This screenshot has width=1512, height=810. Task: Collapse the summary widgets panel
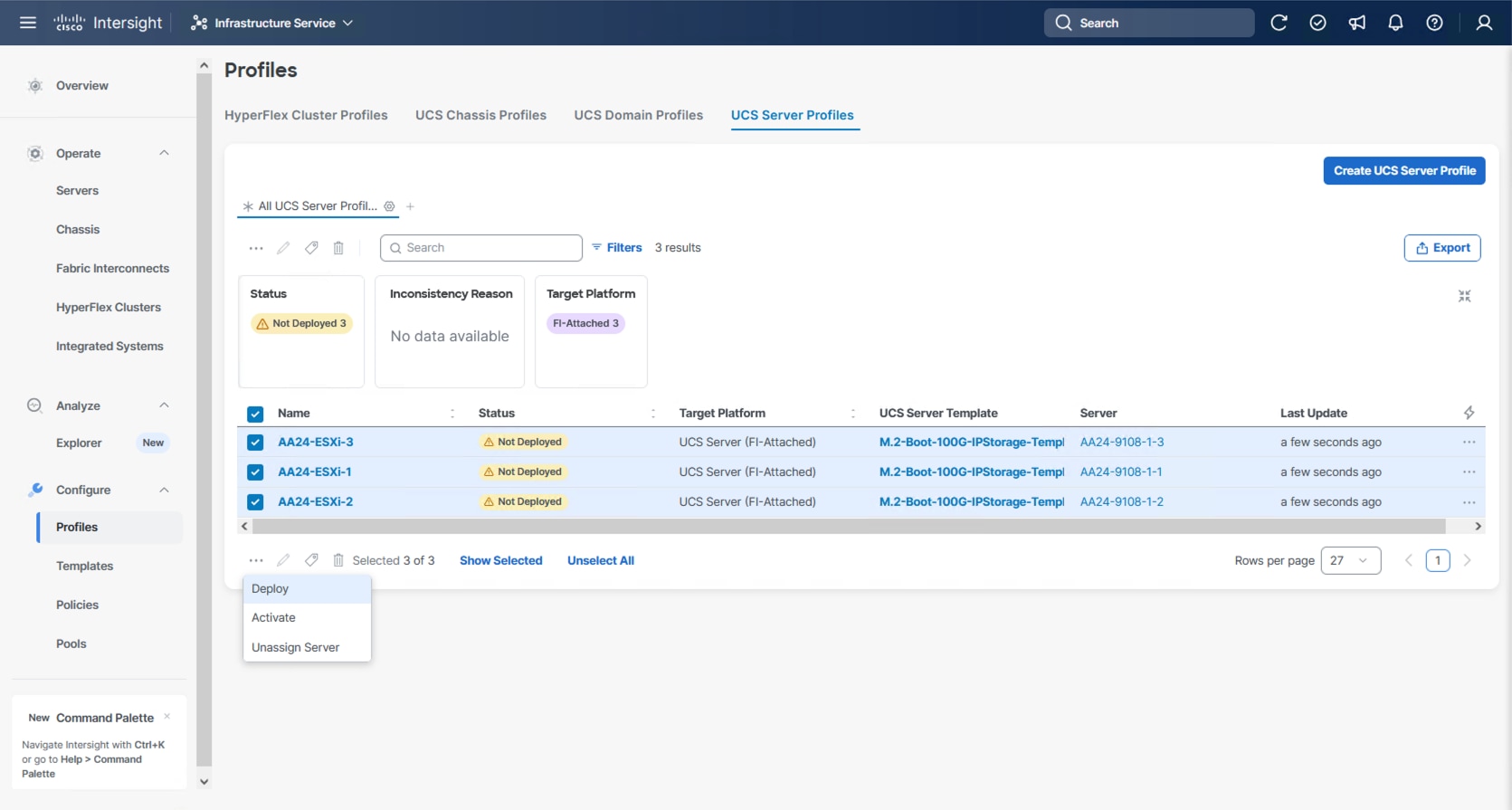pyautogui.click(x=1464, y=296)
